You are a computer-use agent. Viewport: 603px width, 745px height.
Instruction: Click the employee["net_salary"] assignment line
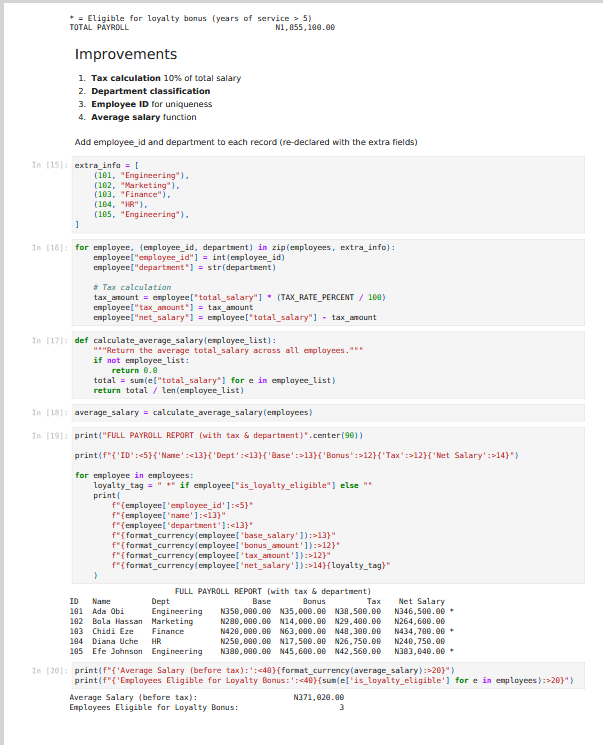pyautogui.click(x=235, y=317)
